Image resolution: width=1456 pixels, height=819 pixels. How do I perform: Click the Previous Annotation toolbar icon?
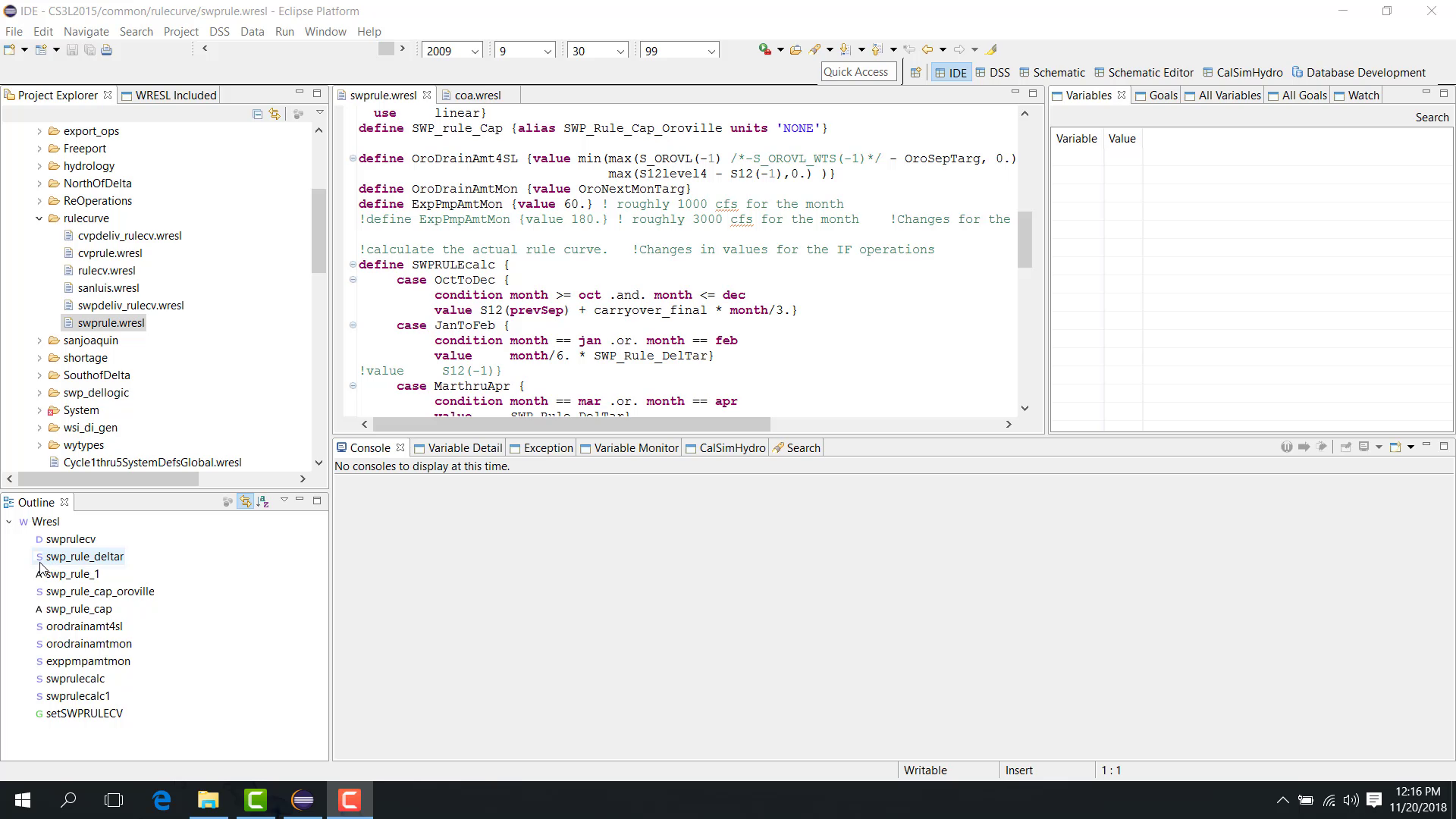pos(877,50)
